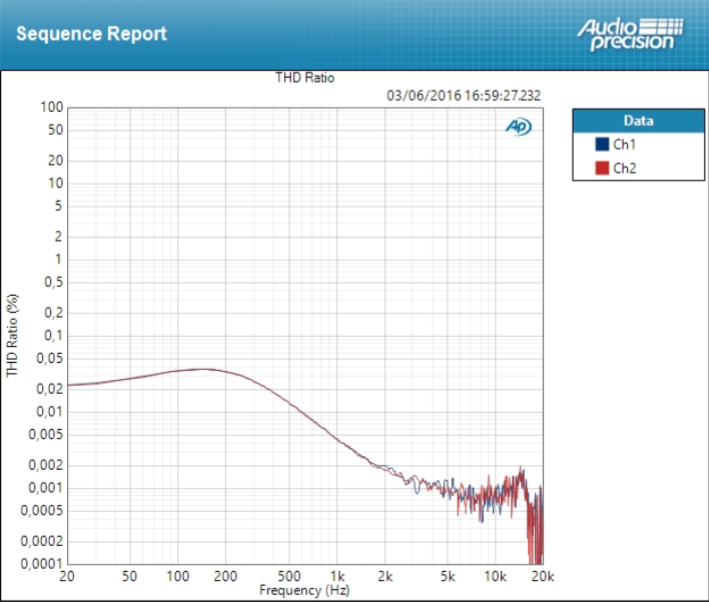Click the 2k frequency axis tick label

[385, 576]
